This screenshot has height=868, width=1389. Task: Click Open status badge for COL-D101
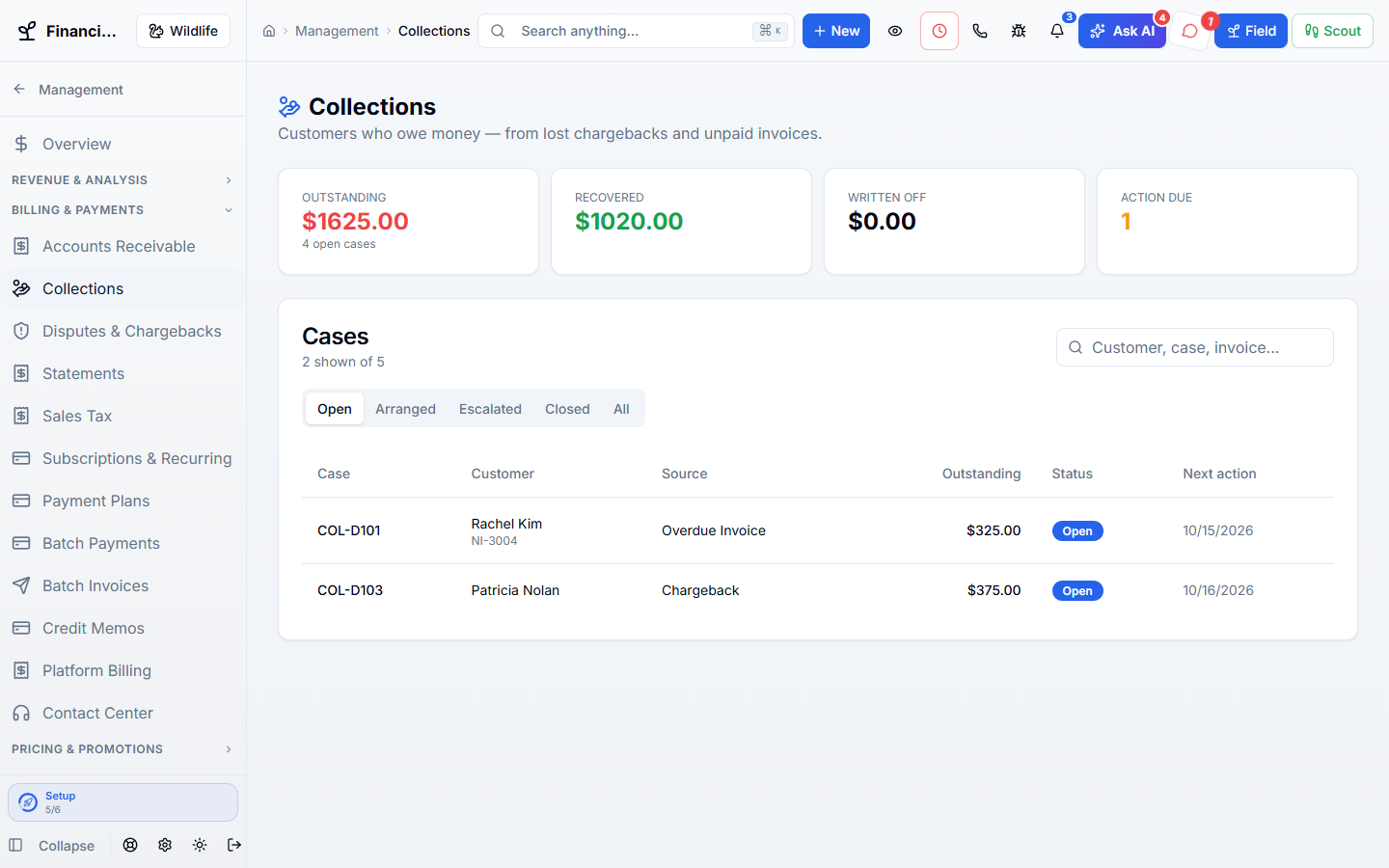[1077, 531]
